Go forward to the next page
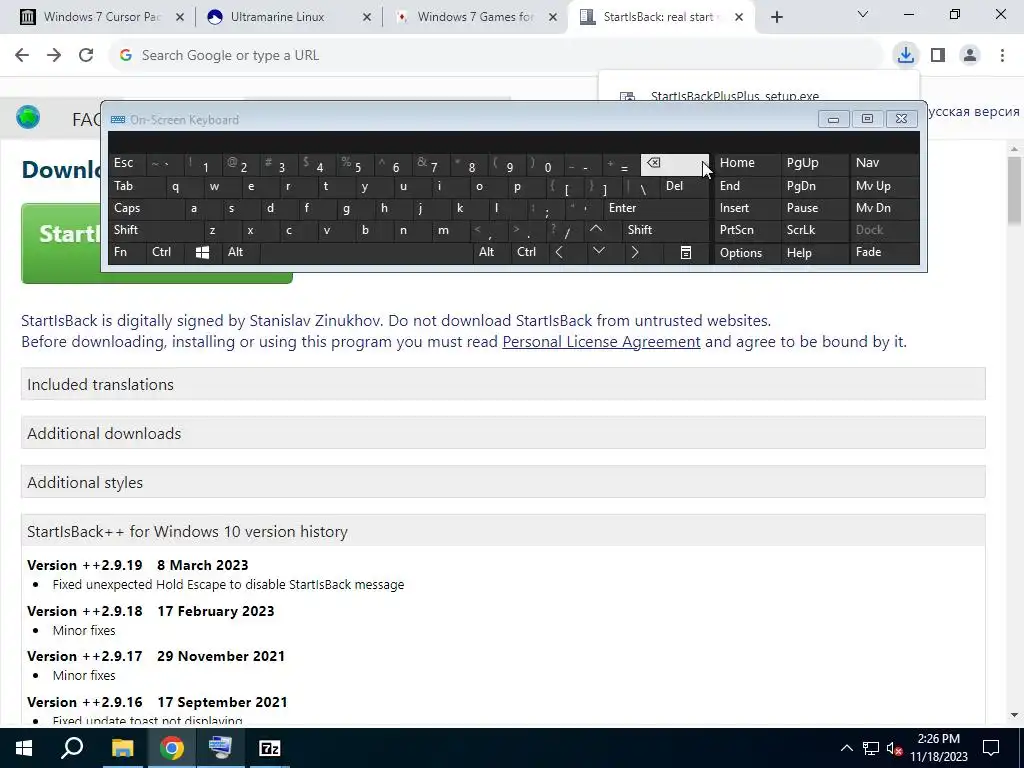1024x768 pixels. [x=54, y=55]
